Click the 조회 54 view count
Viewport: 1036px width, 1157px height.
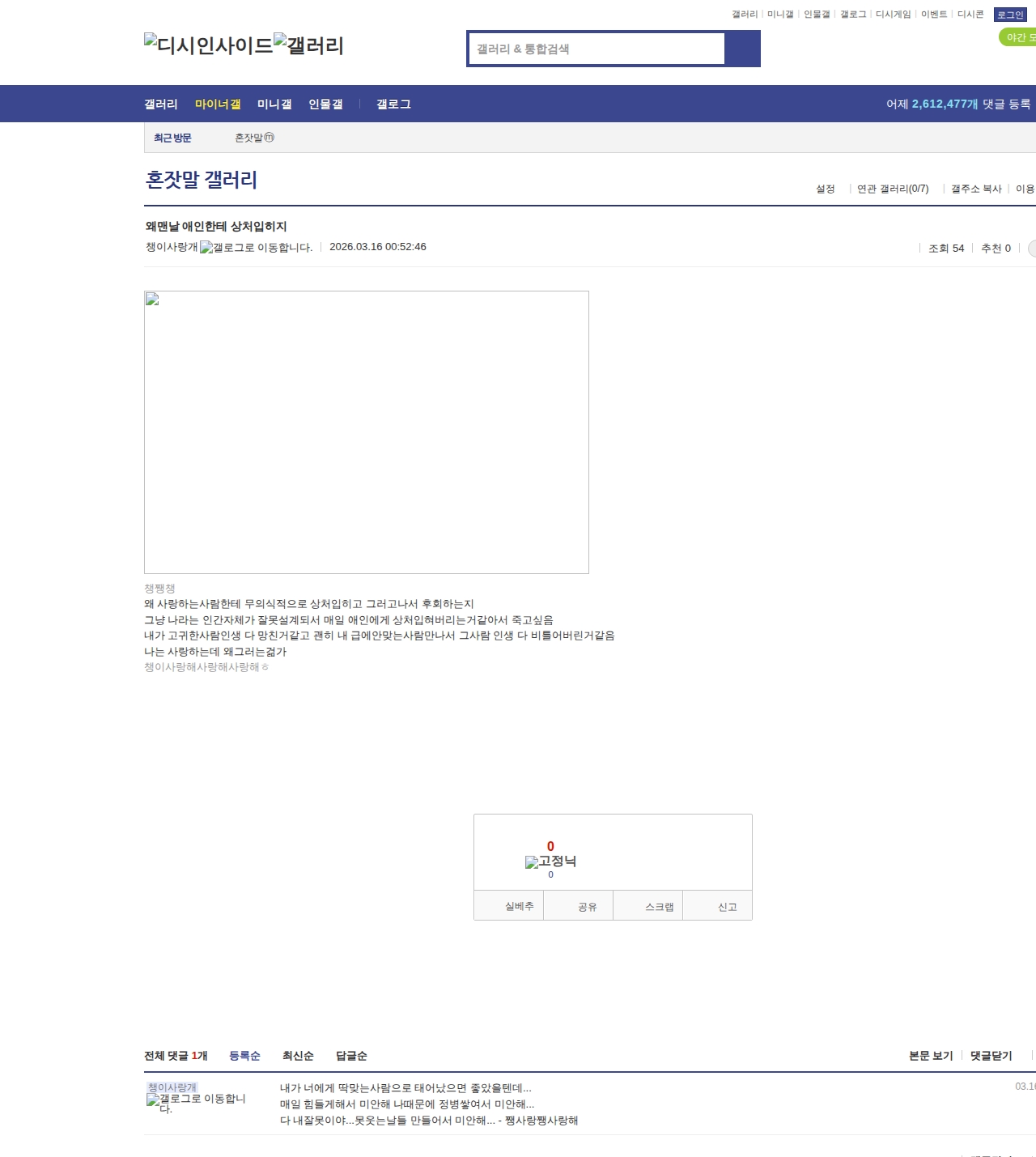[946, 249]
